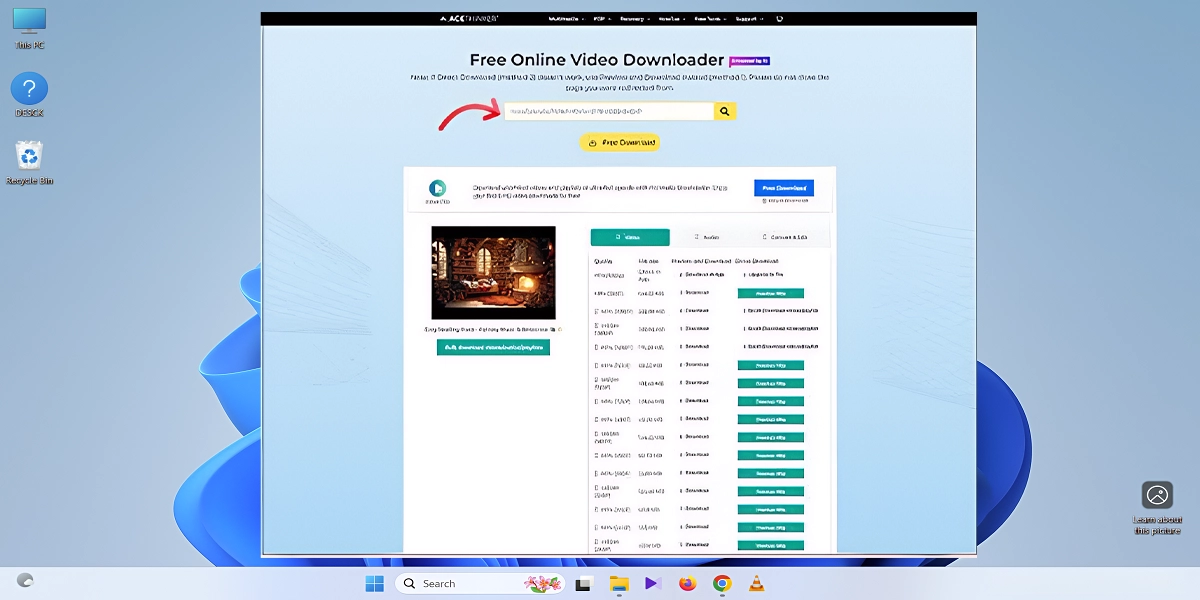1200x600 pixels.
Task: Launch Firefox from the taskbar
Action: pyautogui.click(x=687, y=583)
